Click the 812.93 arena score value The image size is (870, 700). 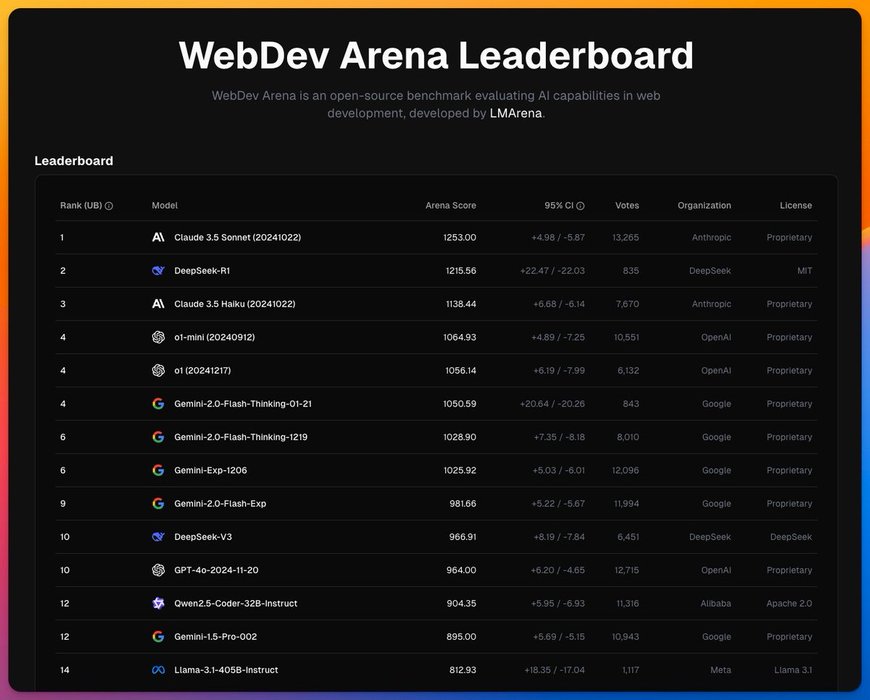[x=463, y=670]
